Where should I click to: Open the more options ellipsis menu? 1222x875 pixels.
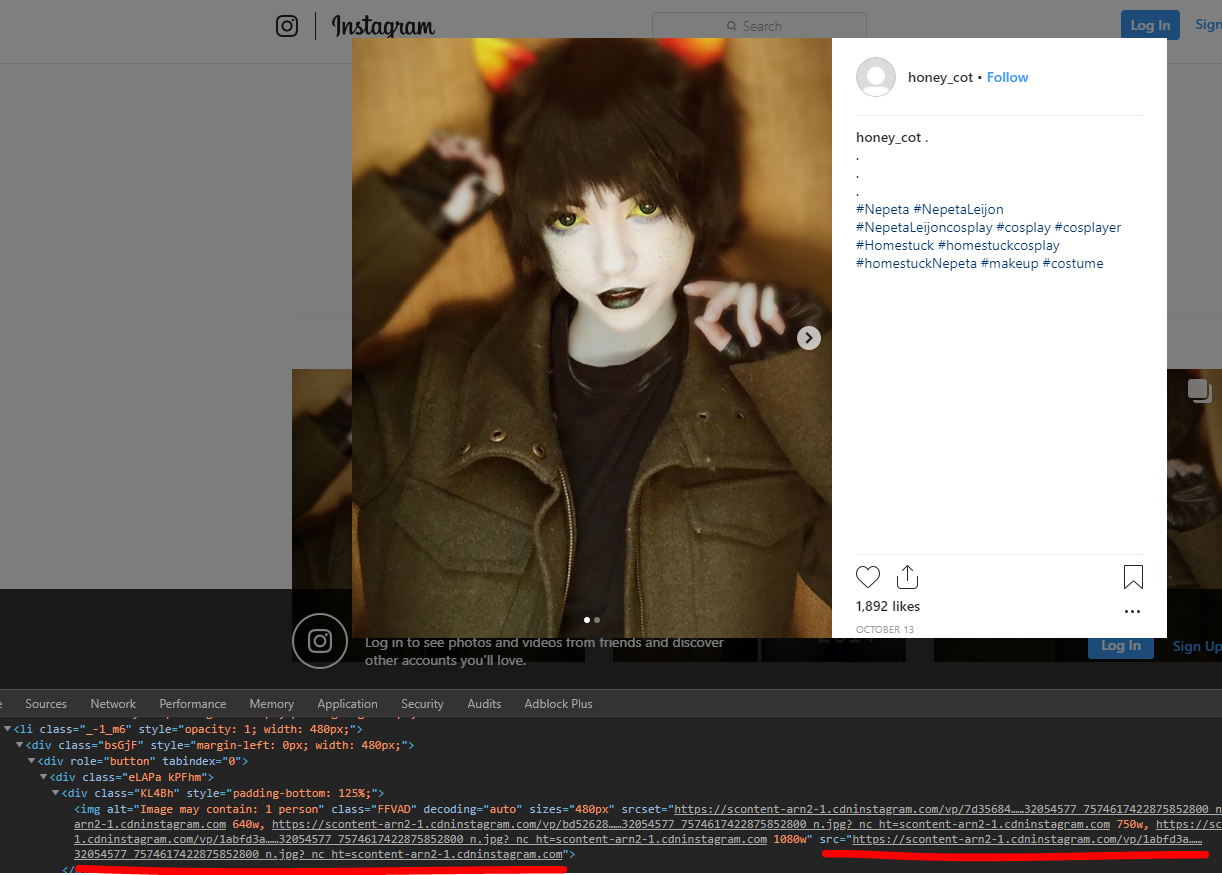pos(1132,611)
